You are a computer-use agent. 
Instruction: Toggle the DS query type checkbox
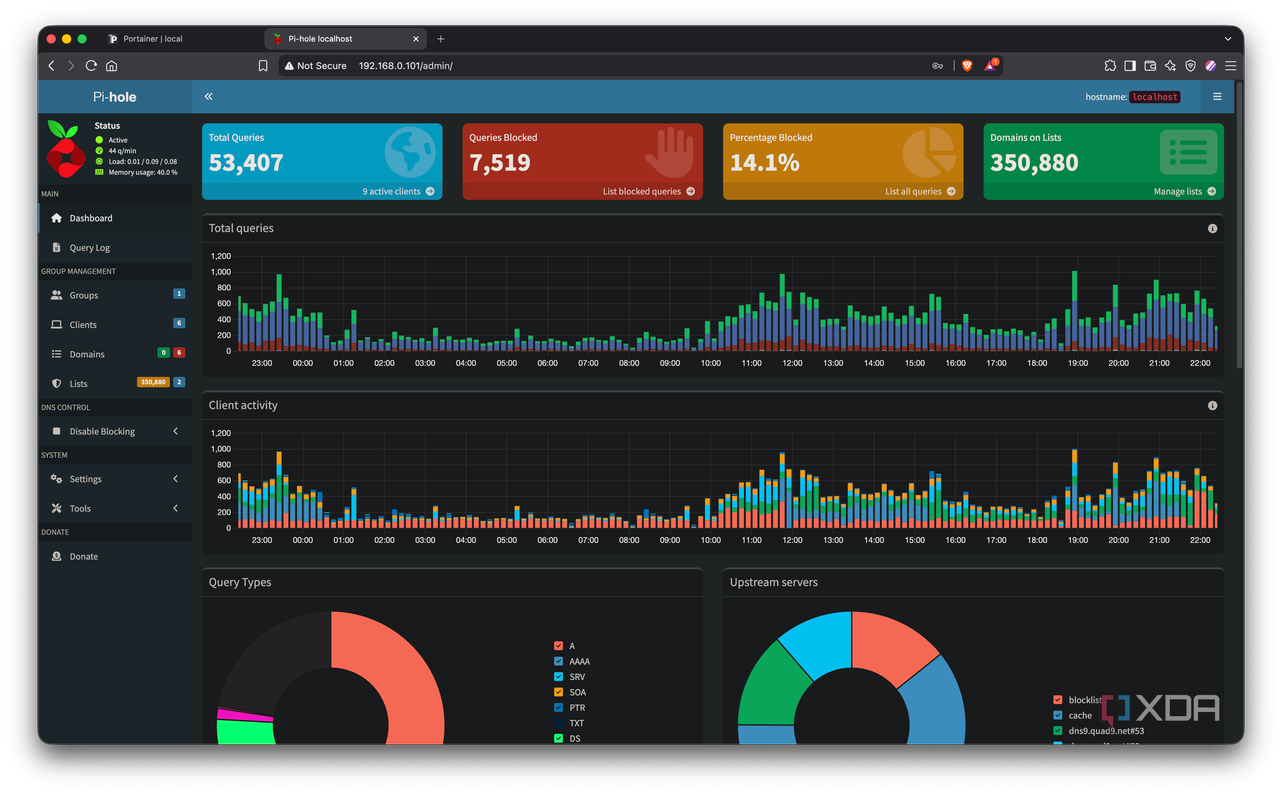point(558,738)
